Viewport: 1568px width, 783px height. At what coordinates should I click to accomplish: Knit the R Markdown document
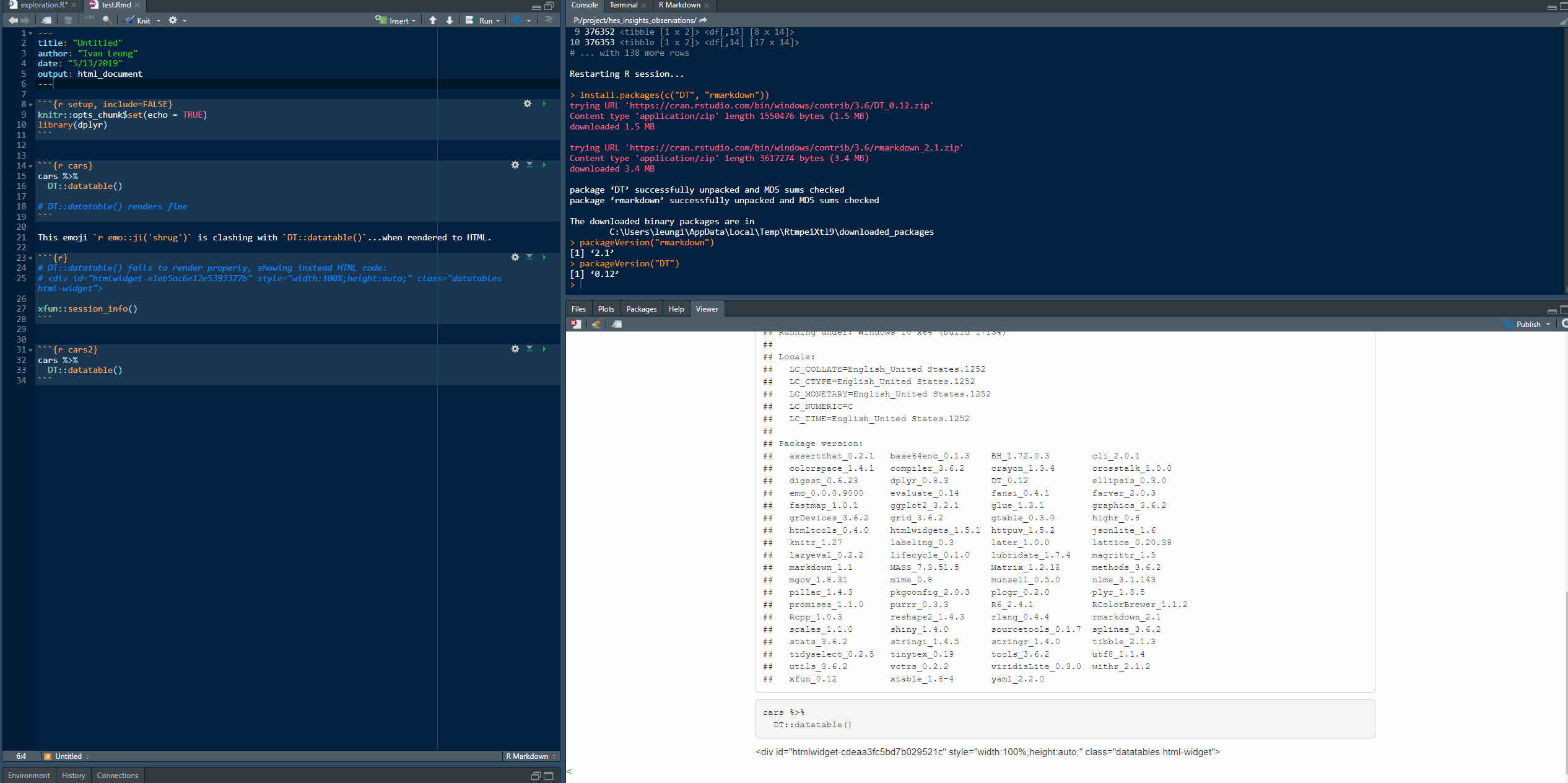pos(137,20)
